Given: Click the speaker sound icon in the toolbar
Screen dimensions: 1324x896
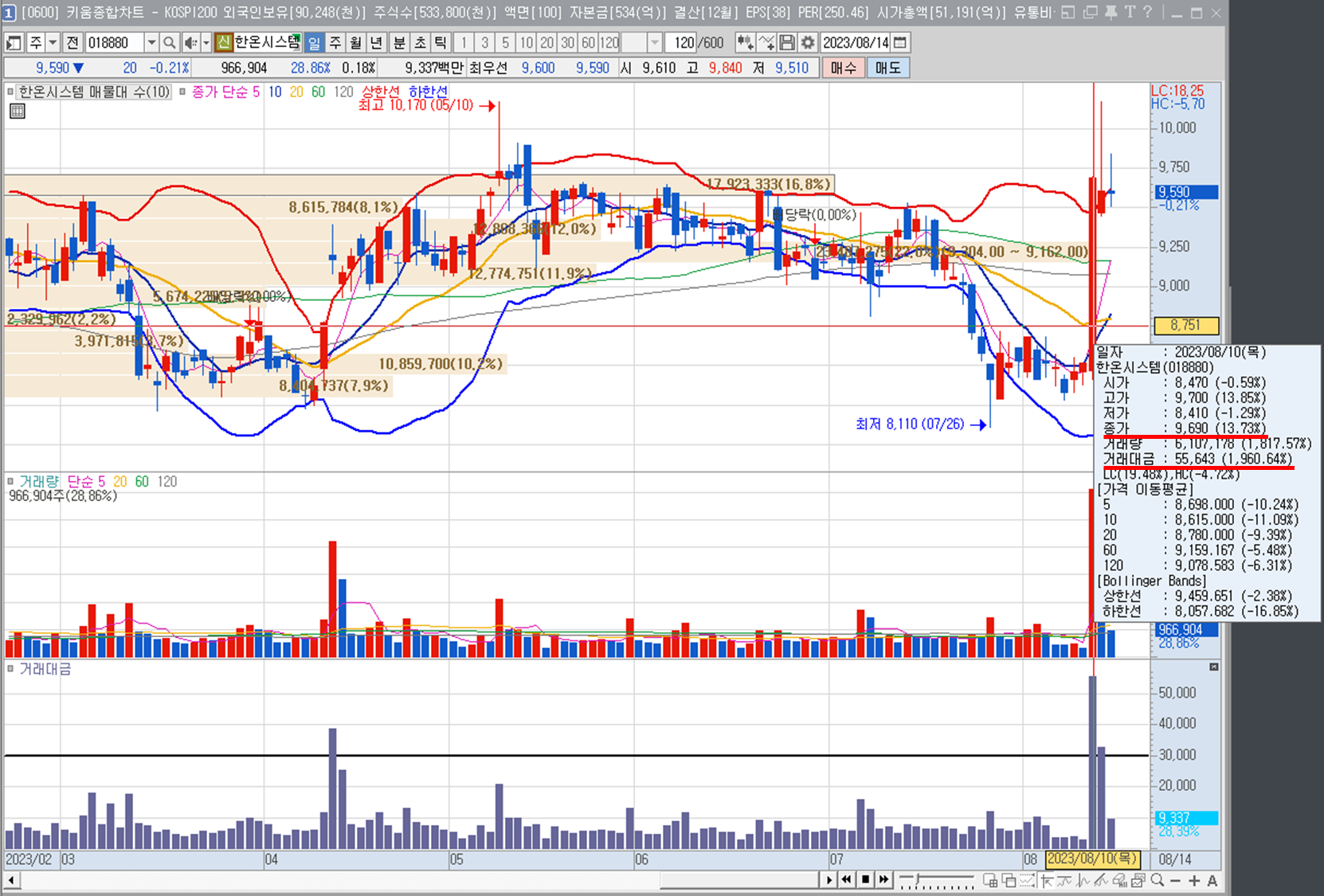Looking at the screenshot, I should (190, 42).
